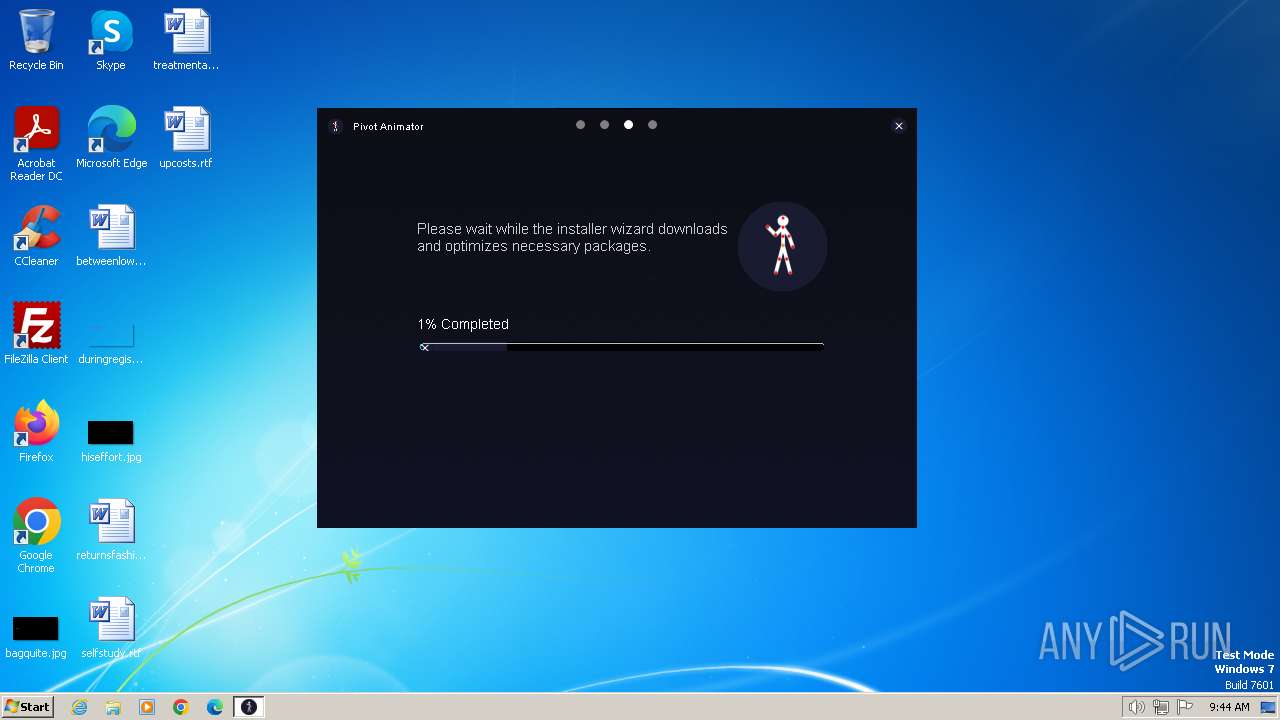Click the '1% Completed' status text
This screenshot has width=1280, height=720.
pos(463,324)
